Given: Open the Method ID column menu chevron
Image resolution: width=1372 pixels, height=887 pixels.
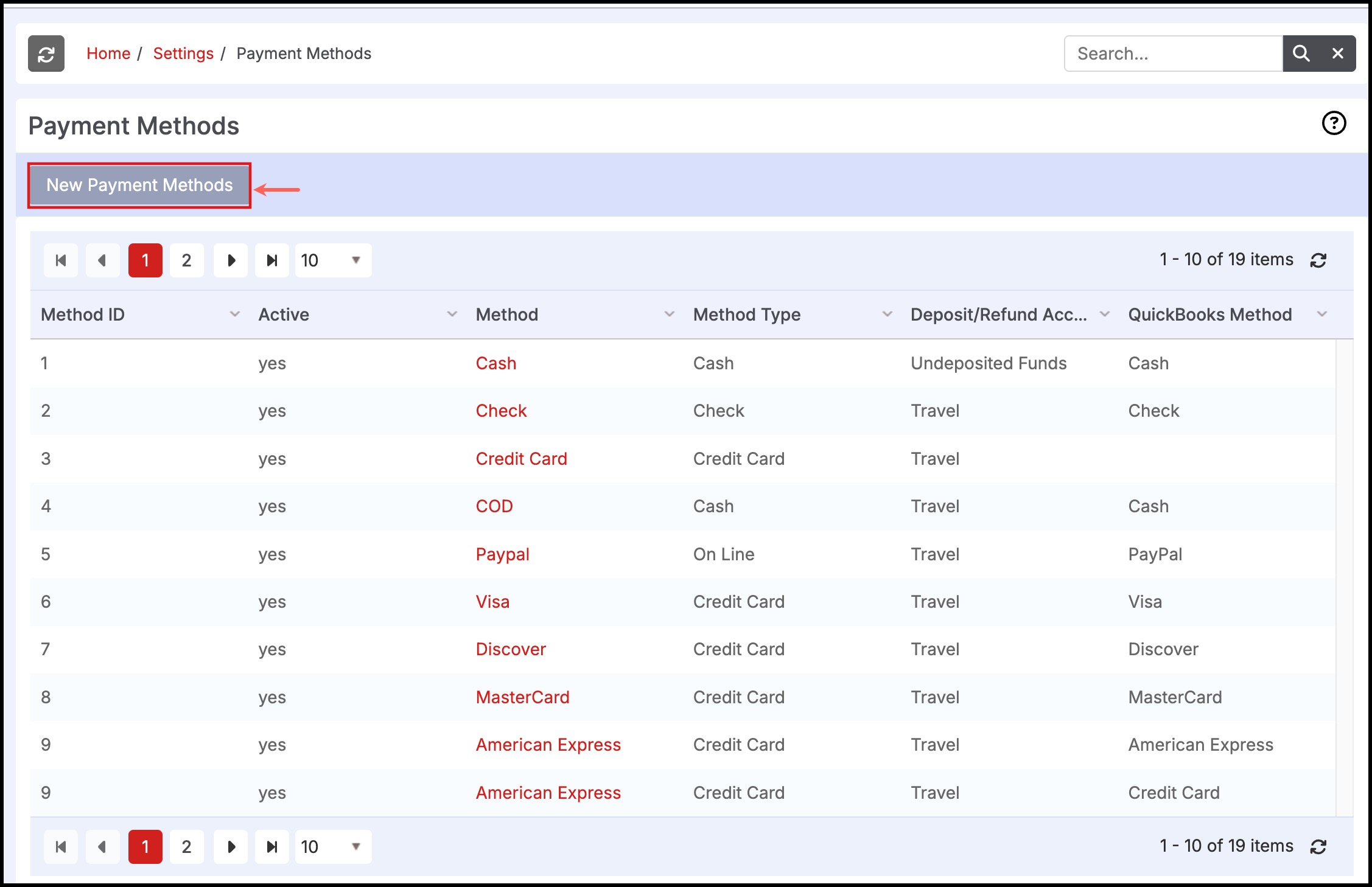Looking at the screenshot, I should click(234, 315).
